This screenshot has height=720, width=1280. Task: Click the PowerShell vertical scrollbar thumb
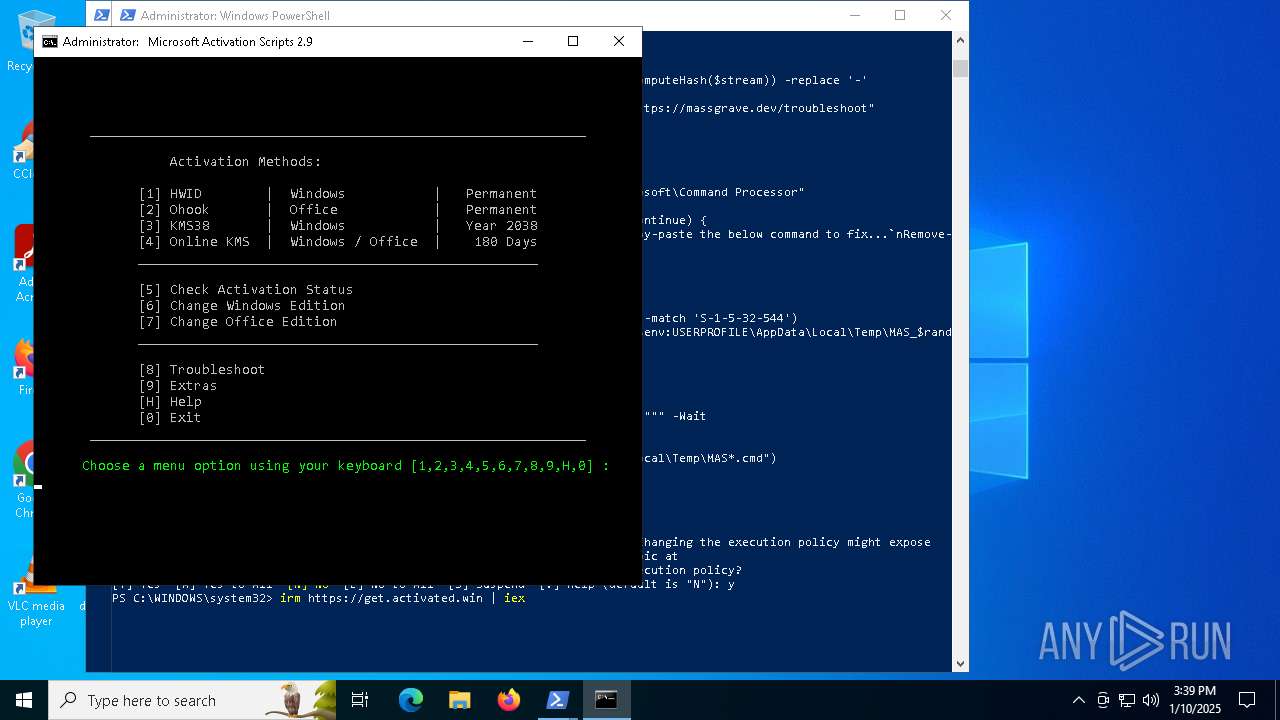click(960, 69)
